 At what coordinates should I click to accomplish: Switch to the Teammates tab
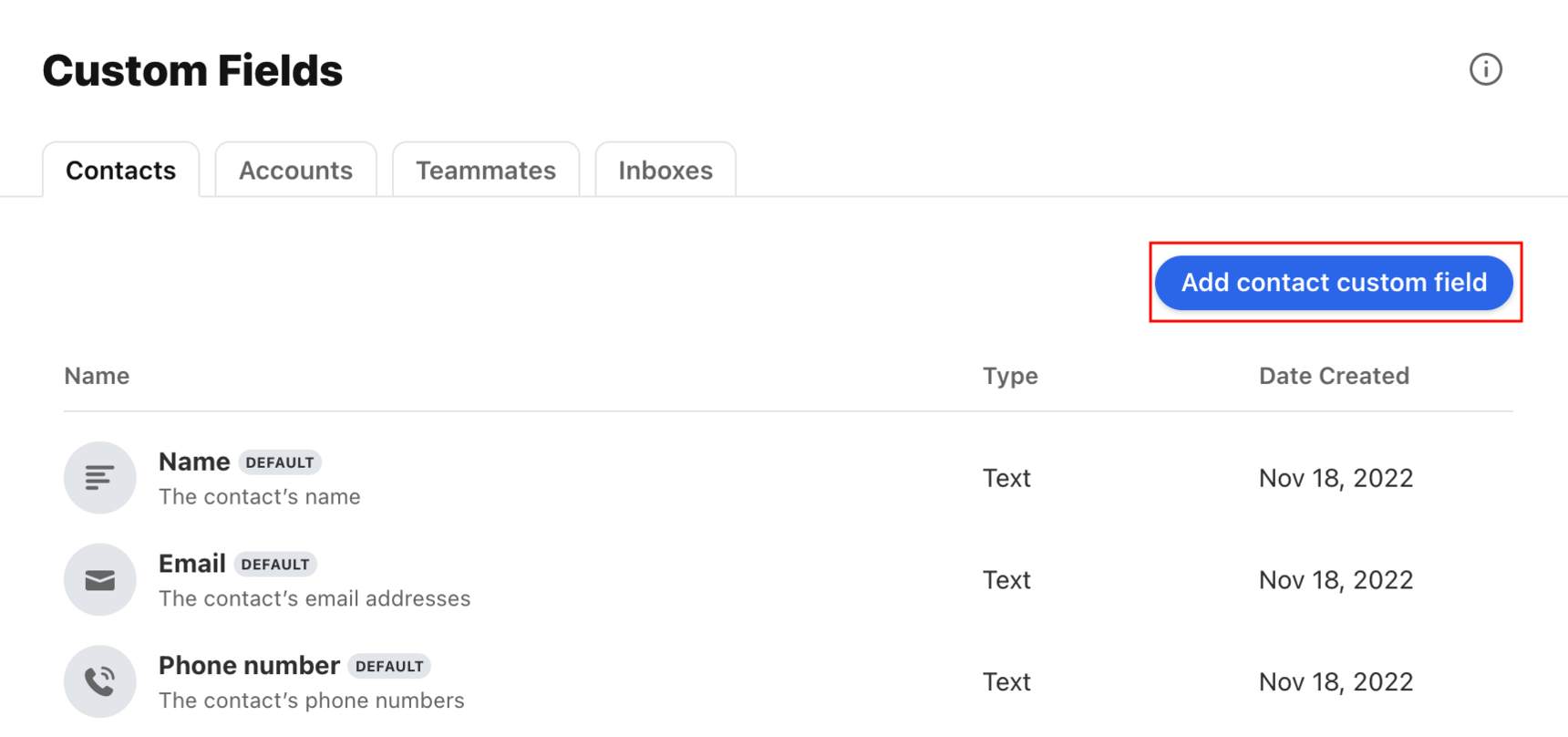click(x=486, y=170)
